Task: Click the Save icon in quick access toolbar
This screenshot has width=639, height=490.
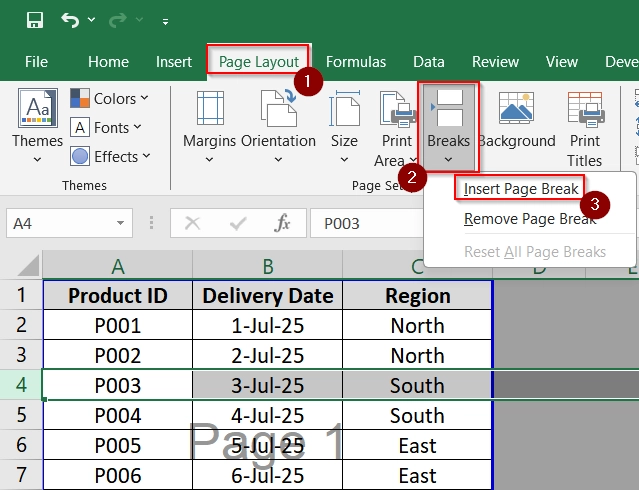Action: 35,20
